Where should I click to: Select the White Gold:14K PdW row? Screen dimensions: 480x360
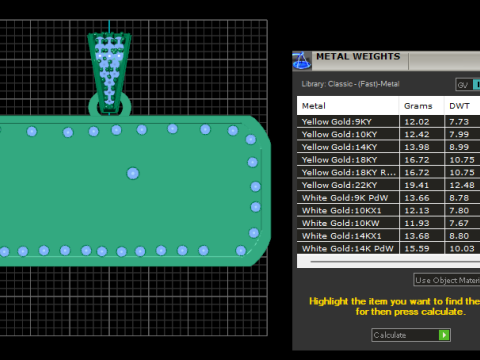tap(388, 248)
